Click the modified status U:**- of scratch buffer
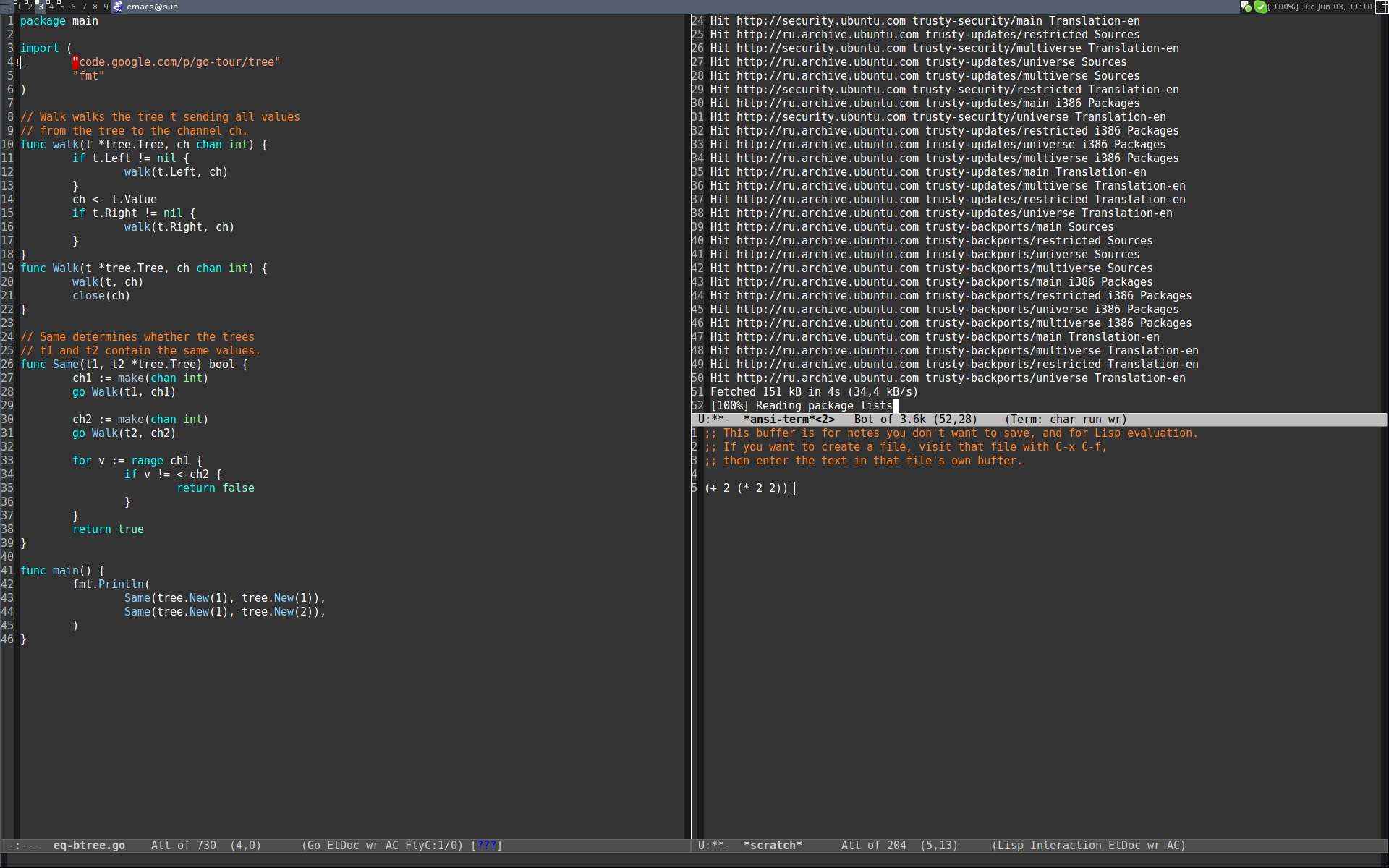The height and width of the screenshot is (868, 1389). [x=713, y=845]
